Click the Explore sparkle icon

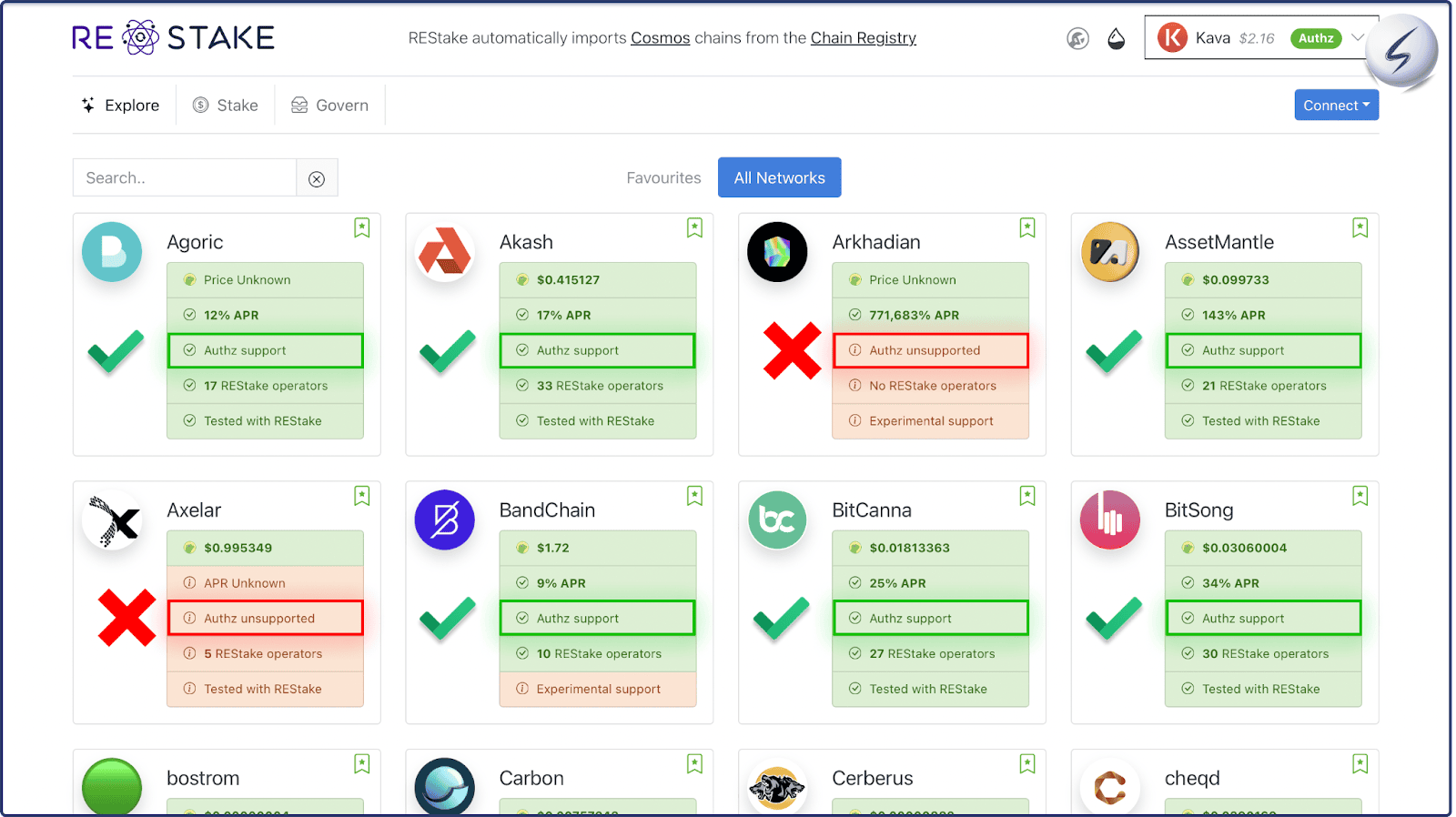coord(88,106)
